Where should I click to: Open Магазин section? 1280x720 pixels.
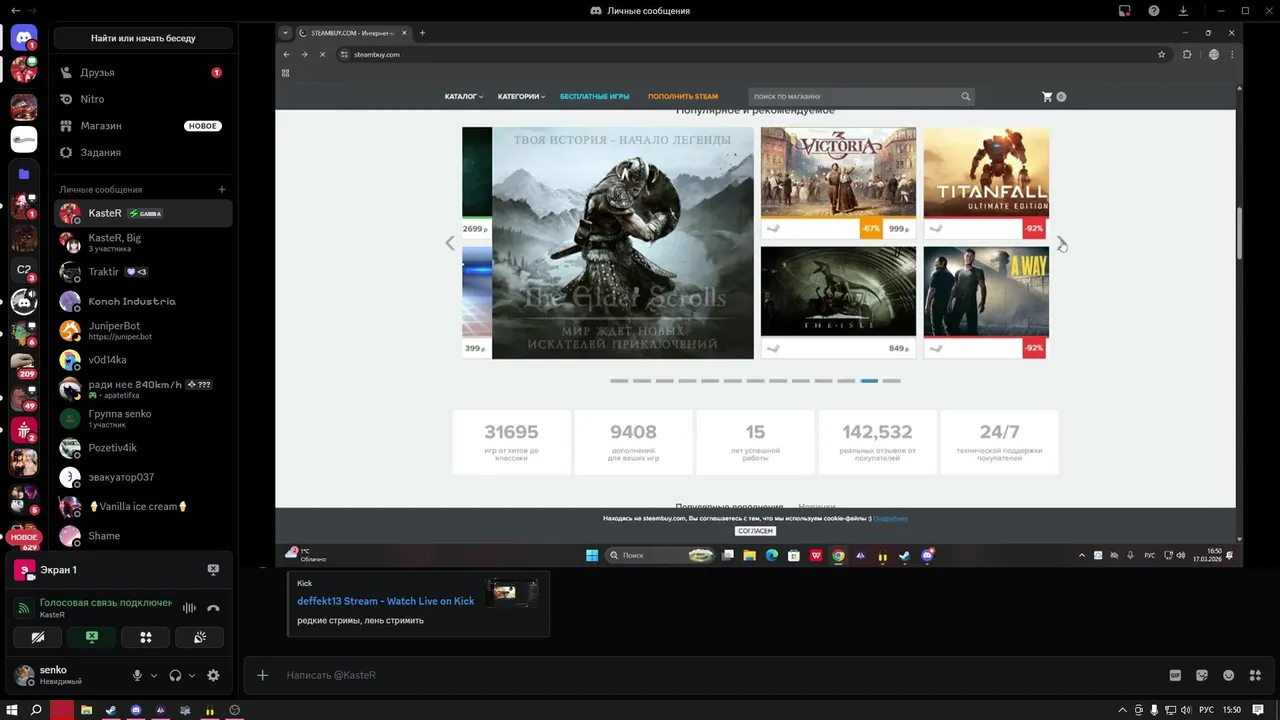[x=144, y=126]
